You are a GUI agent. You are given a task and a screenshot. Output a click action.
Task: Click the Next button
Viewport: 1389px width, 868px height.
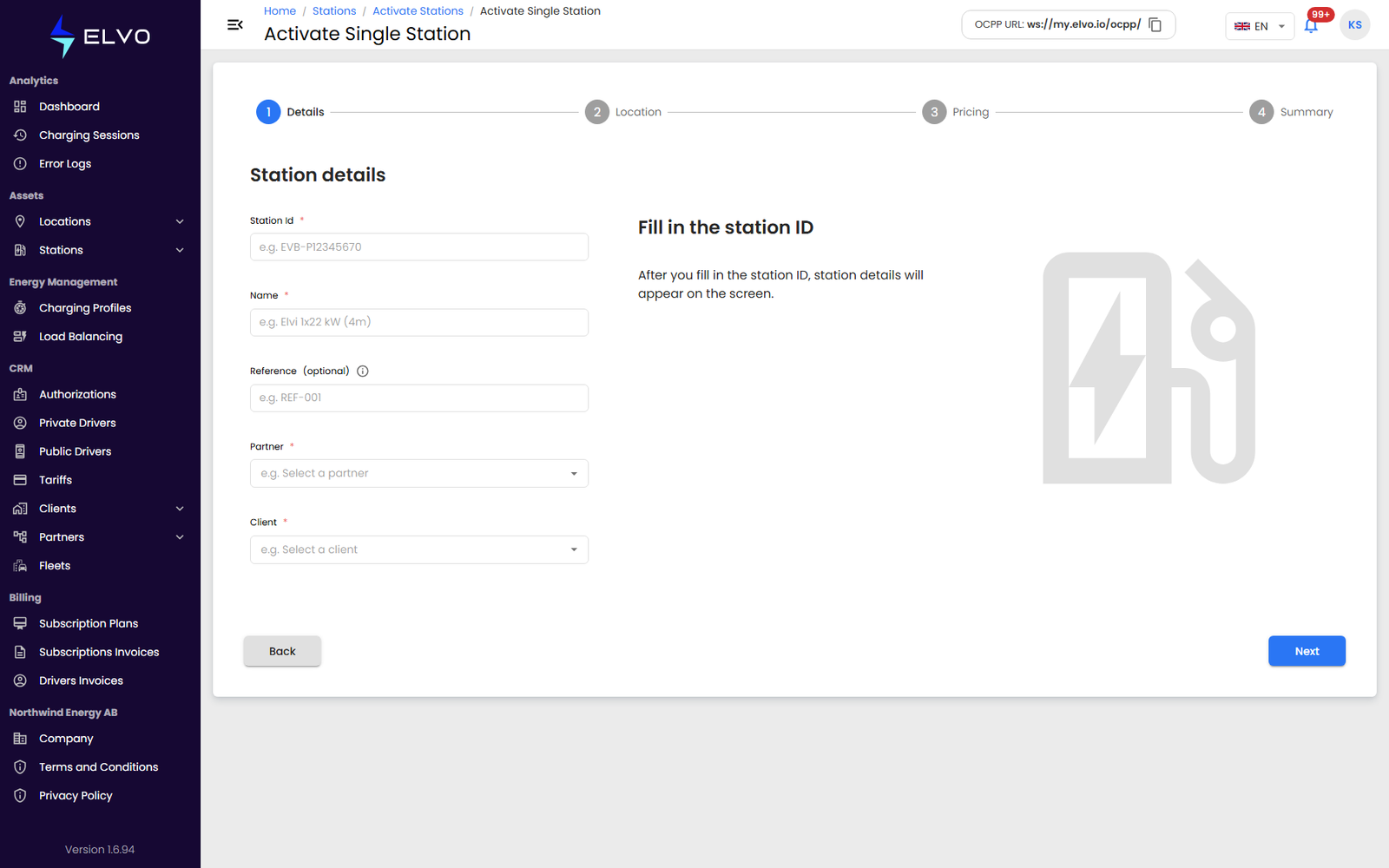1307,651
